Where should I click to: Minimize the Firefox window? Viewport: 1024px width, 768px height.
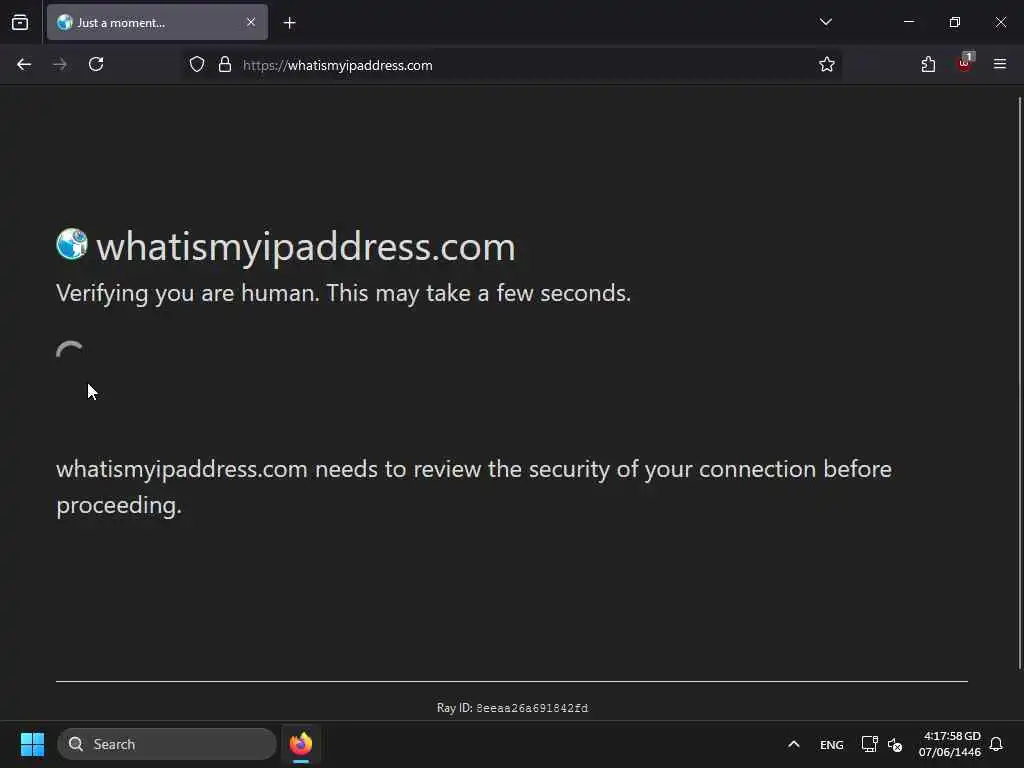coord(909,22)
